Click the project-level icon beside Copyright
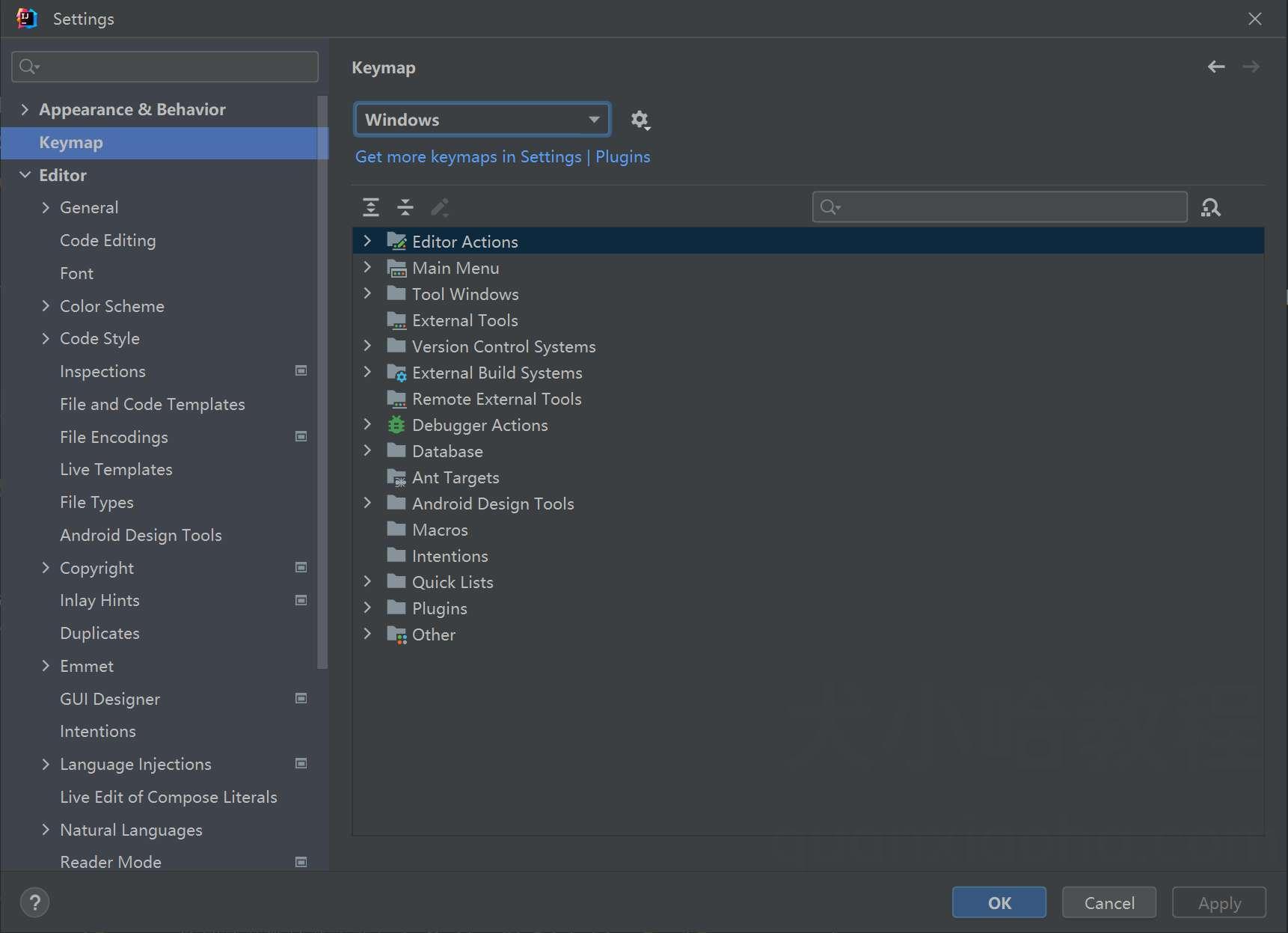Image resolution: width=1288 pixels, height=933 pixels. tap(301, 567)
